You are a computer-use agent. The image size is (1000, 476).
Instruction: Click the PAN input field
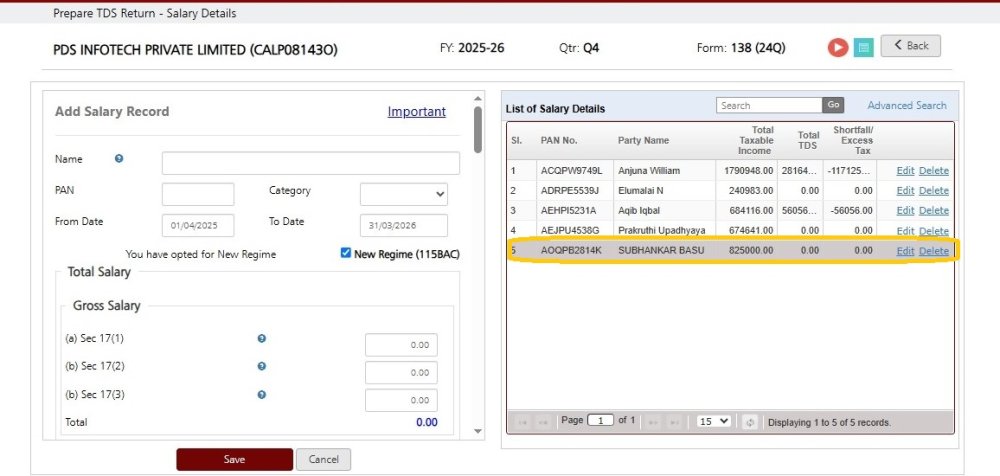(198, 195)
